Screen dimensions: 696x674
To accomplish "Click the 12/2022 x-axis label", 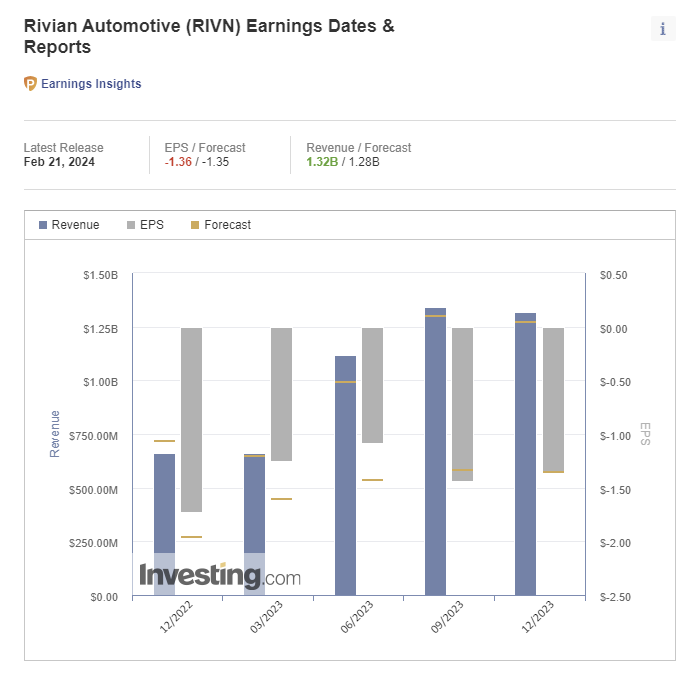I will click(176, 616).
